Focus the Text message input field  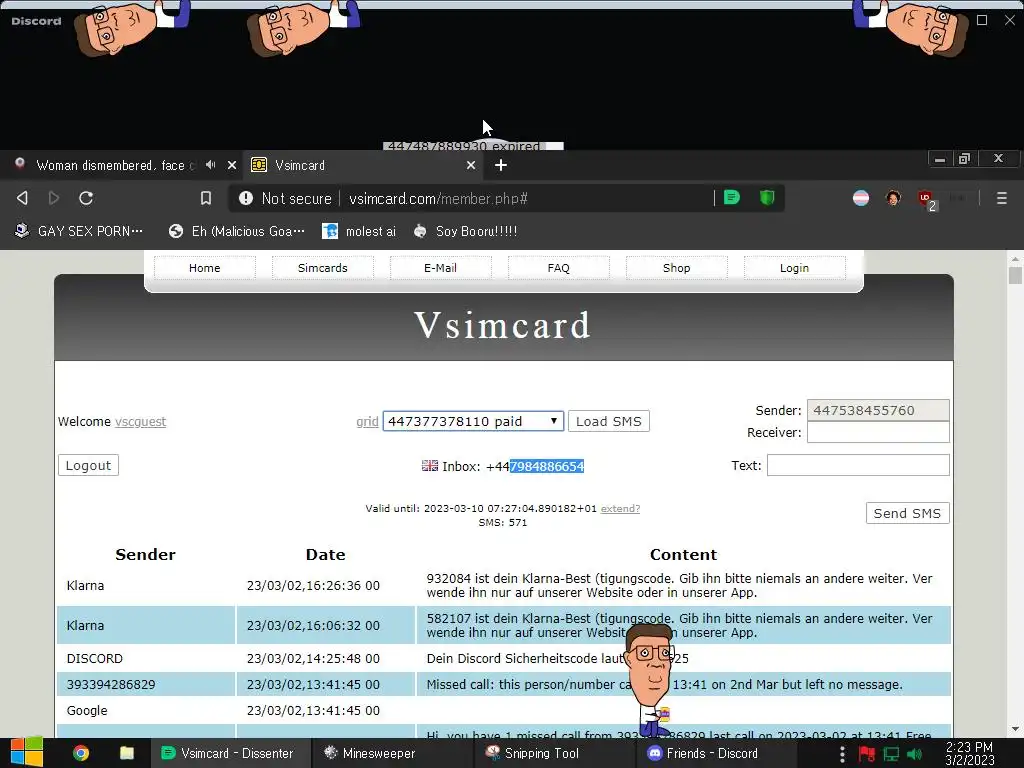[x=857, y=465]
